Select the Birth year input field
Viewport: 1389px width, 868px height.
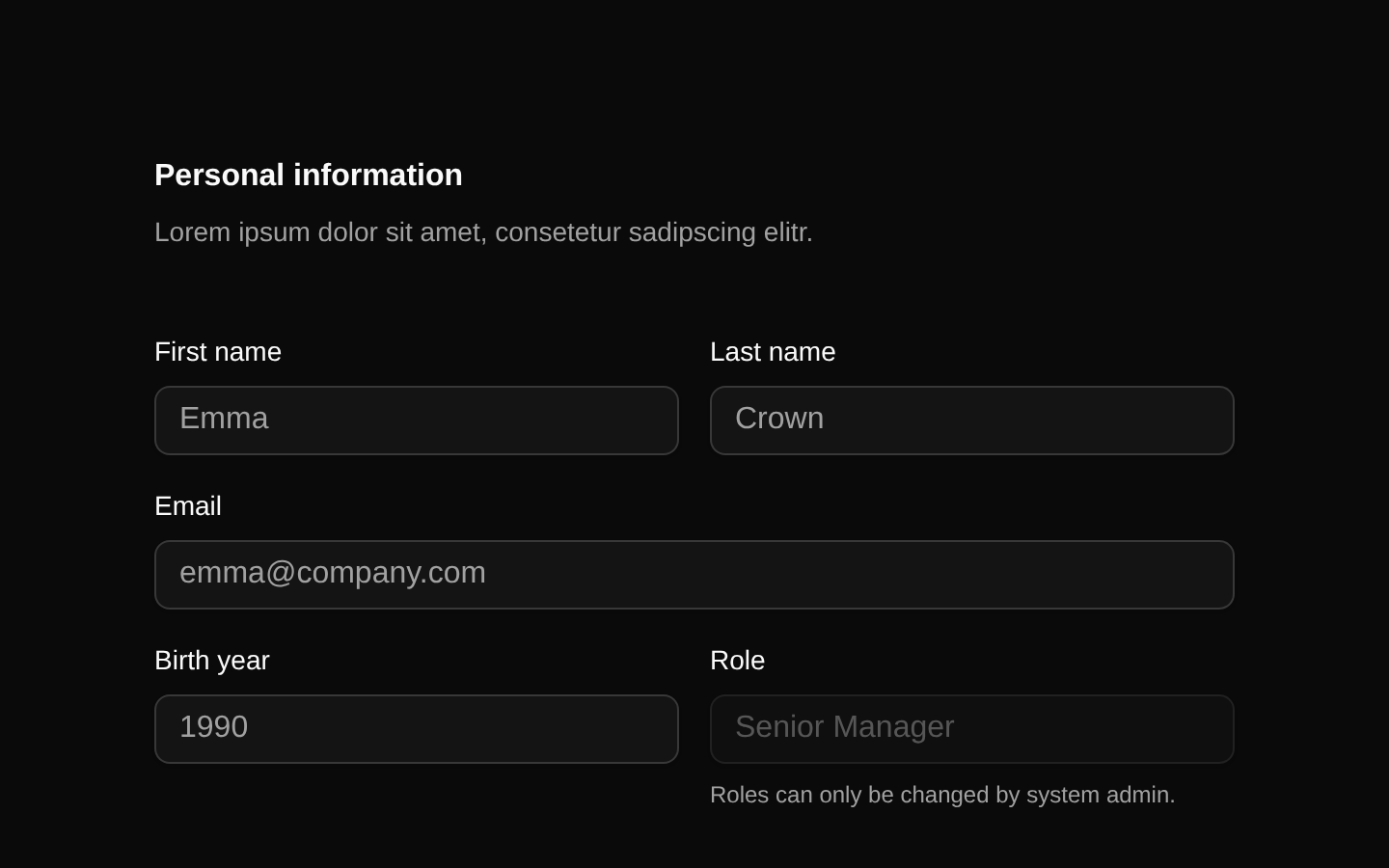tap(417, 729)
